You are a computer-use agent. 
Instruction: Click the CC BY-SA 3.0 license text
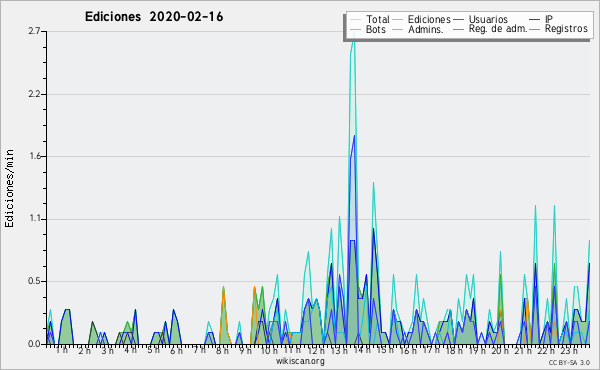click(x=569, y=363)
